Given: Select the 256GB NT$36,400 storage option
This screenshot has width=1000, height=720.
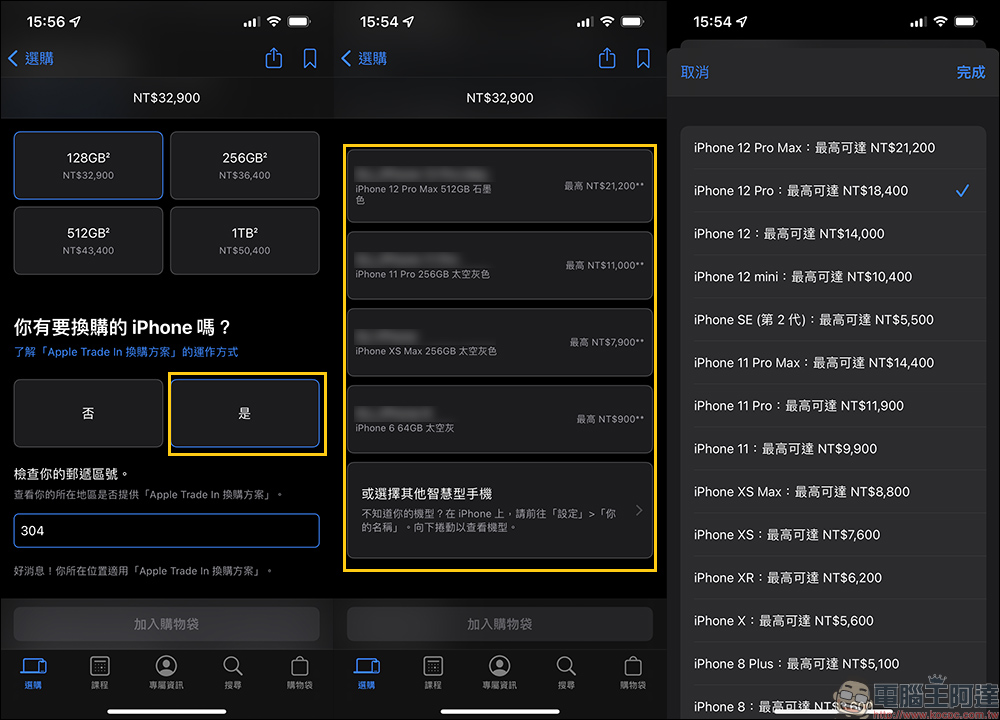Looking at the screenshot, I should (x=245, y=165).
